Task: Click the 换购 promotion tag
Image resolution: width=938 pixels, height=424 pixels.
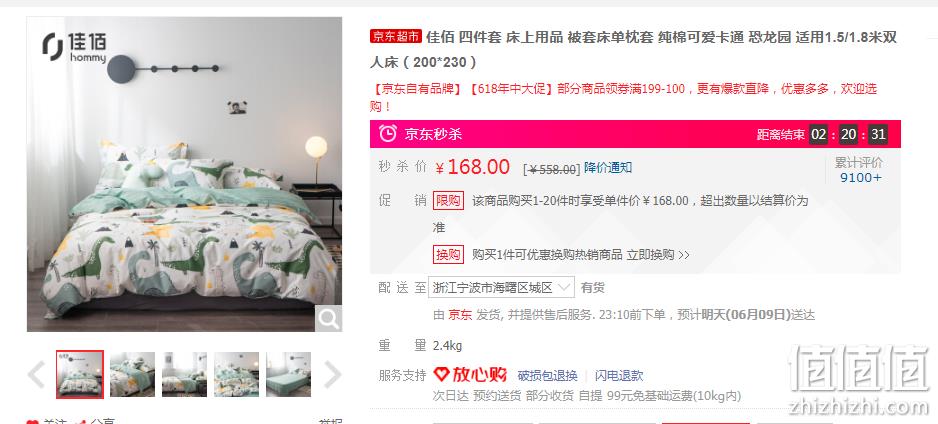Action: tap(448, 255)
